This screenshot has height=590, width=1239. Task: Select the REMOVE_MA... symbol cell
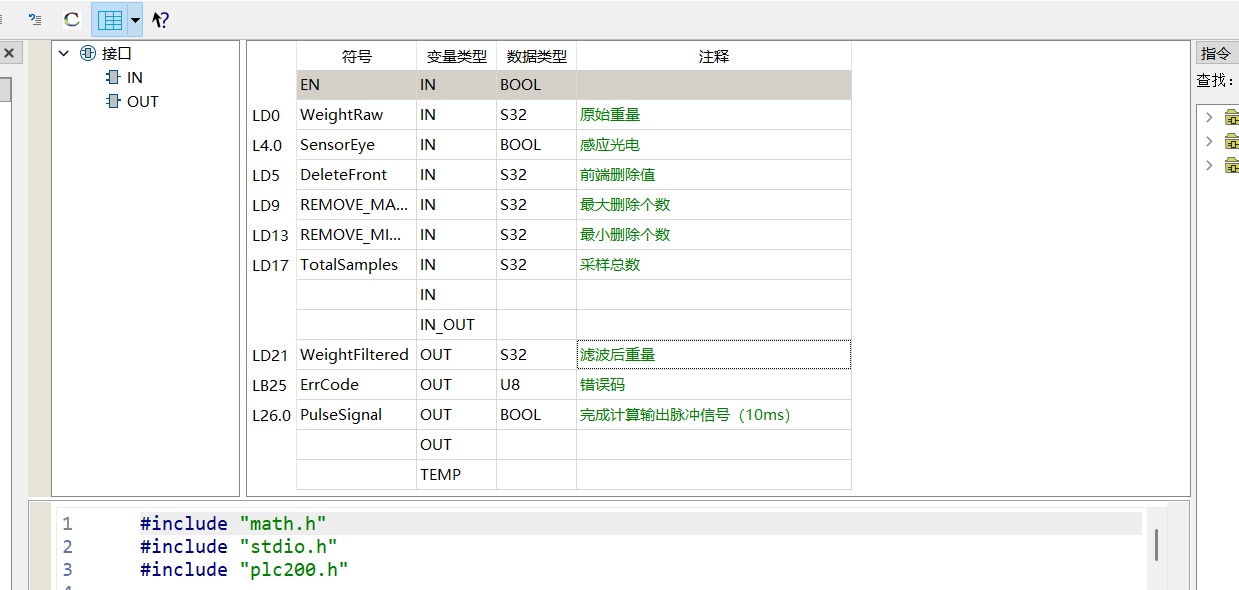pos(356,205)
